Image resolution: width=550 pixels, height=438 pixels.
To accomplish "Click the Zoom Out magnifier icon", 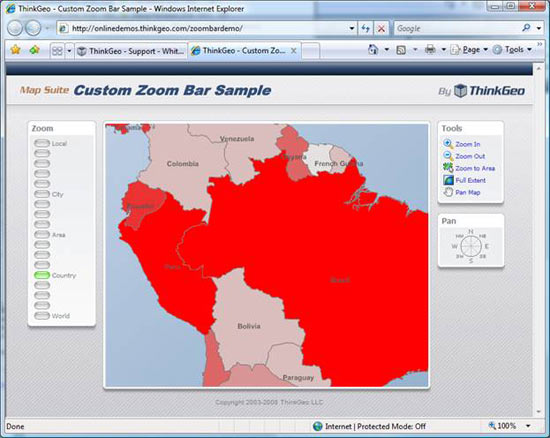I will 448,155.
